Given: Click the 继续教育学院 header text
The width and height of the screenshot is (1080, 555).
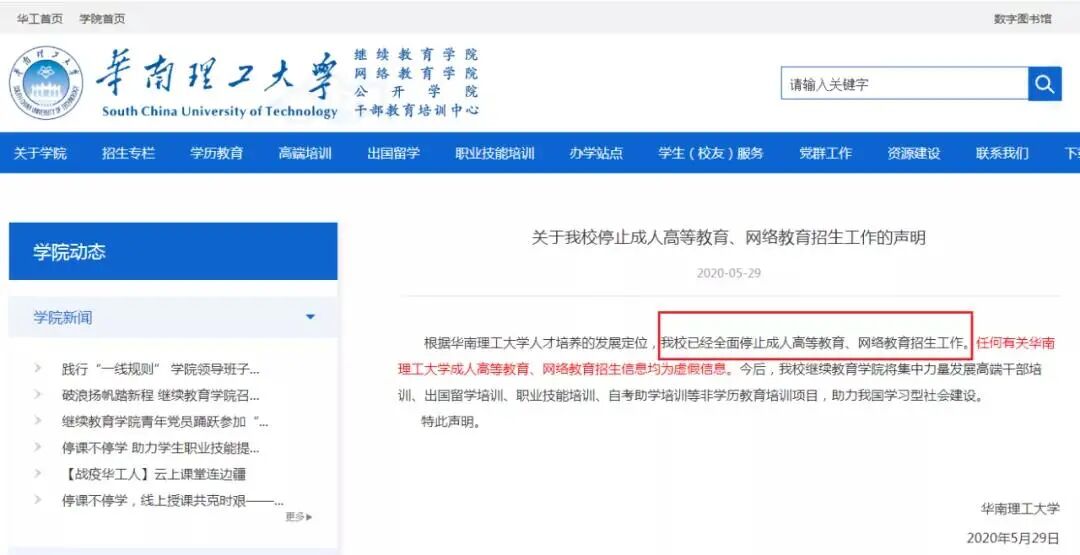Looking at the screenshot, I should (x=416, y=54).
